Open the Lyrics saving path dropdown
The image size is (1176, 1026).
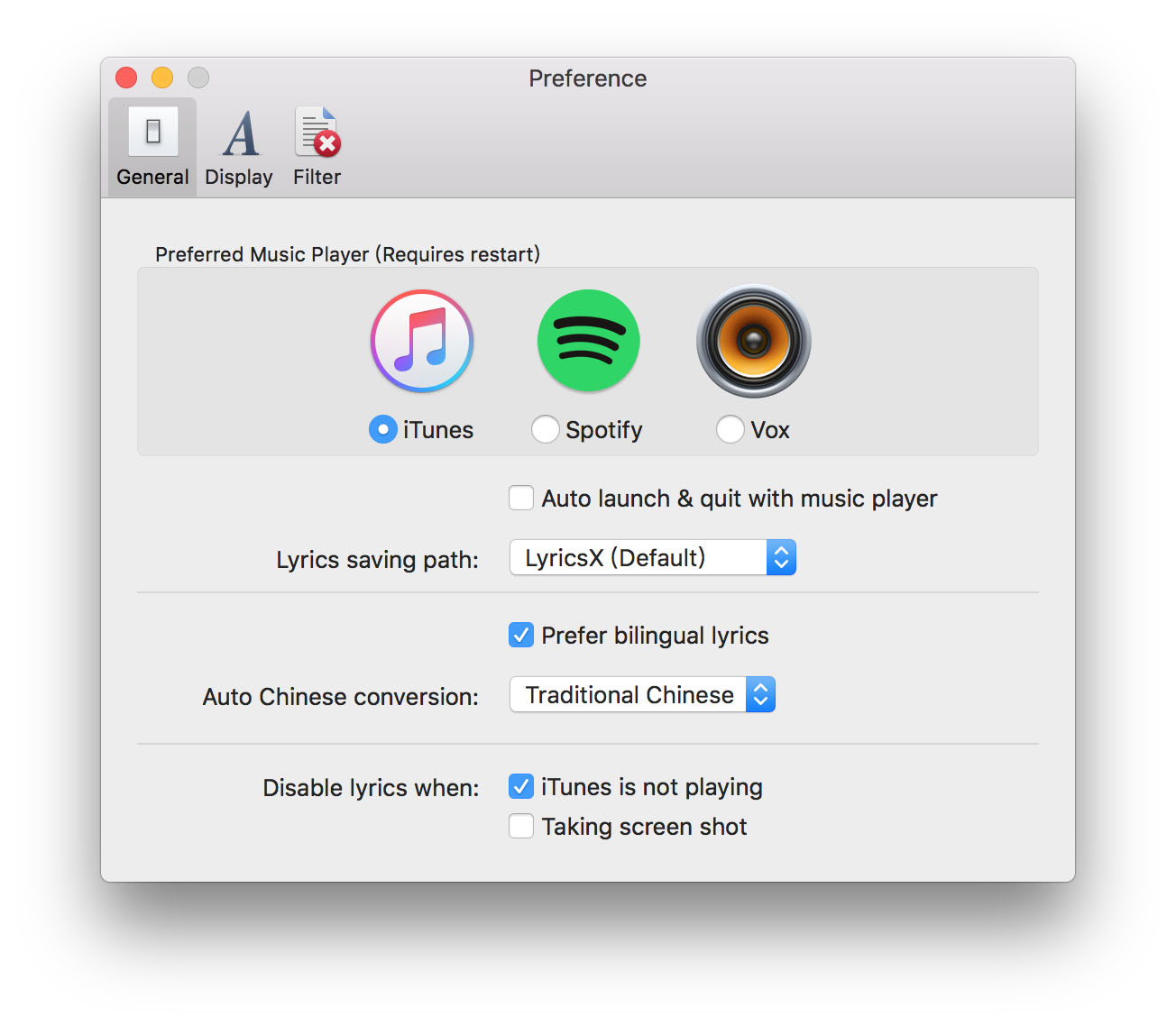[653, 557]
